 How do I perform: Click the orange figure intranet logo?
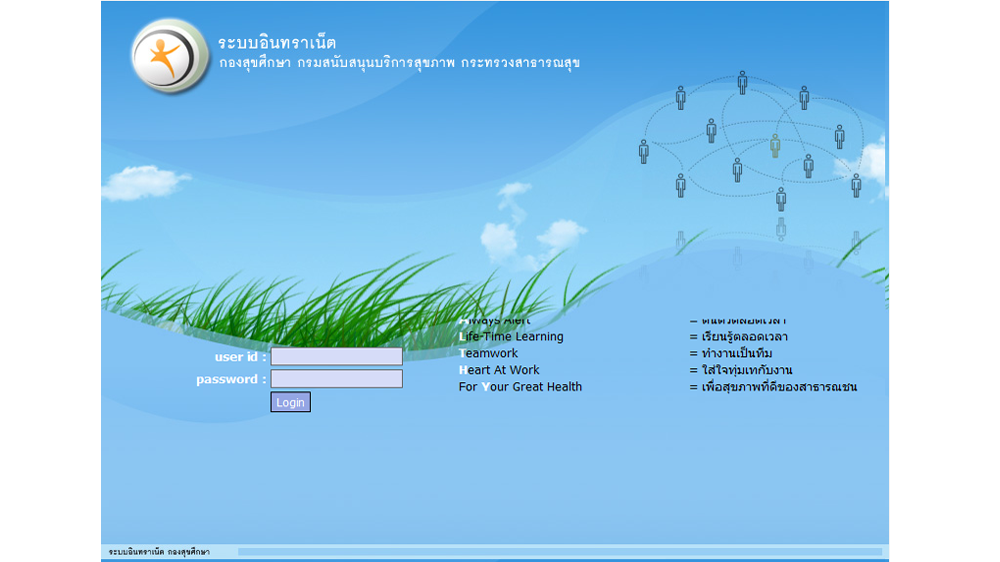pos(170,56)
